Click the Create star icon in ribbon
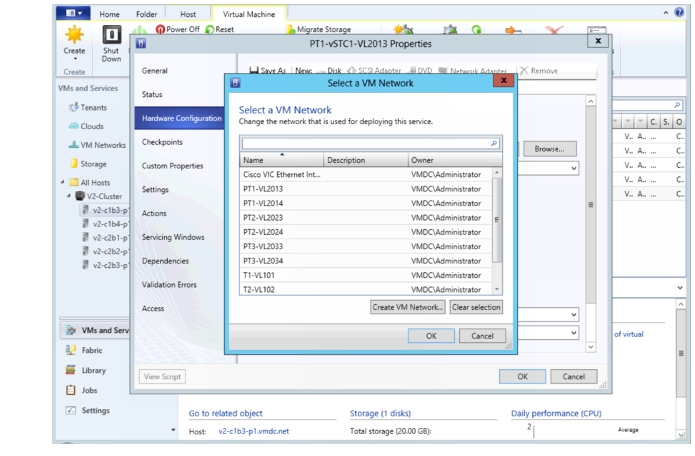Viewport: 695px width, 456px height. (x=74, y=34)
